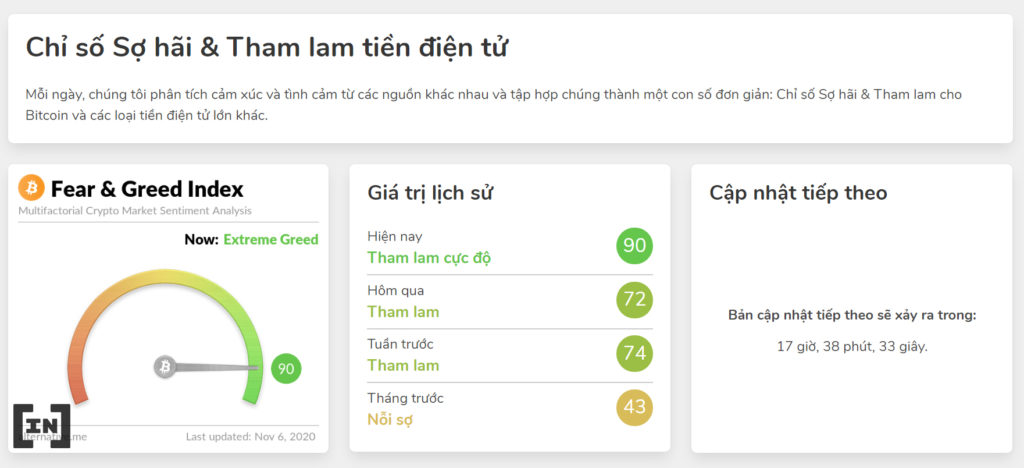Click the orange Bitcoin logo icon
Screen dimensions: 1024x468
tap(31, 188)
